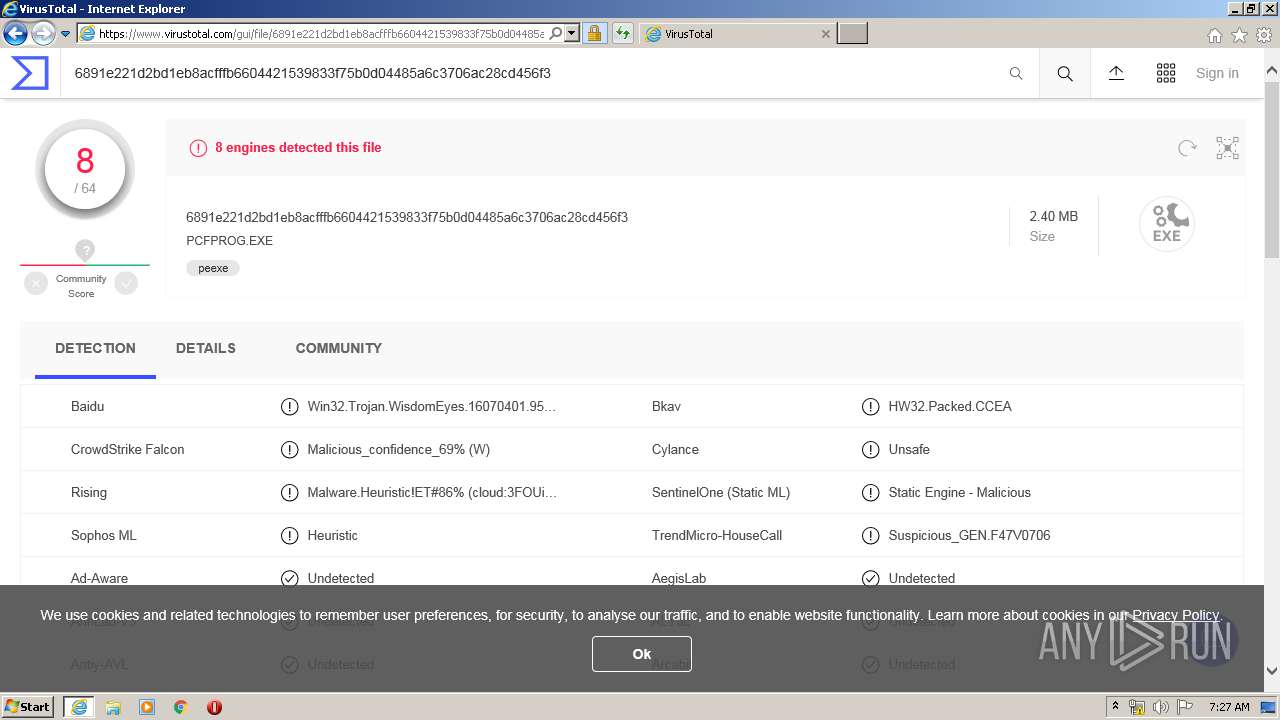The image size is (1280, 720).
Task: Click the detection score circle 8/64
Action: [85, 169]
